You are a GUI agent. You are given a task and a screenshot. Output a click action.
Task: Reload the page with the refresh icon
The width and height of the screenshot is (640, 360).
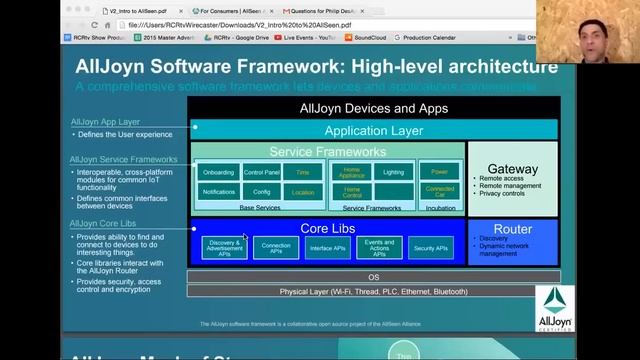tap(95, 25)
